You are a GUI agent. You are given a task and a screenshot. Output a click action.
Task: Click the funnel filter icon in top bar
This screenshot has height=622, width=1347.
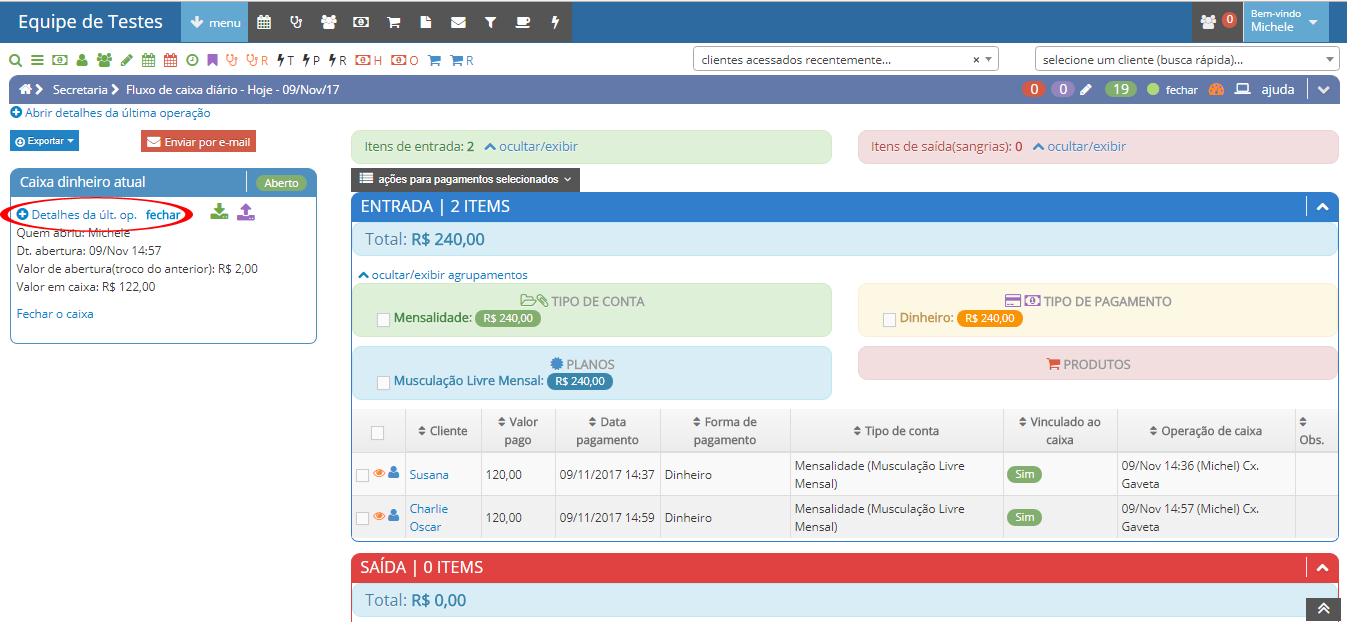490,21
